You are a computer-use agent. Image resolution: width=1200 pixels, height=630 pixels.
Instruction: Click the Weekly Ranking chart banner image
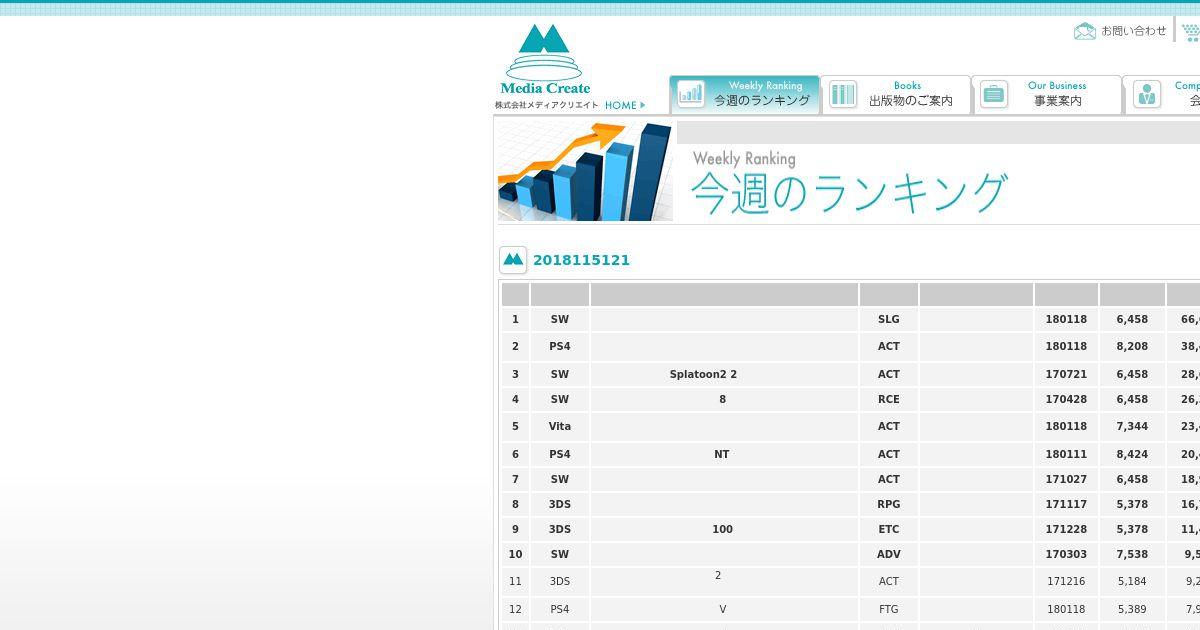pyautogui.click(x=585, y=171)
